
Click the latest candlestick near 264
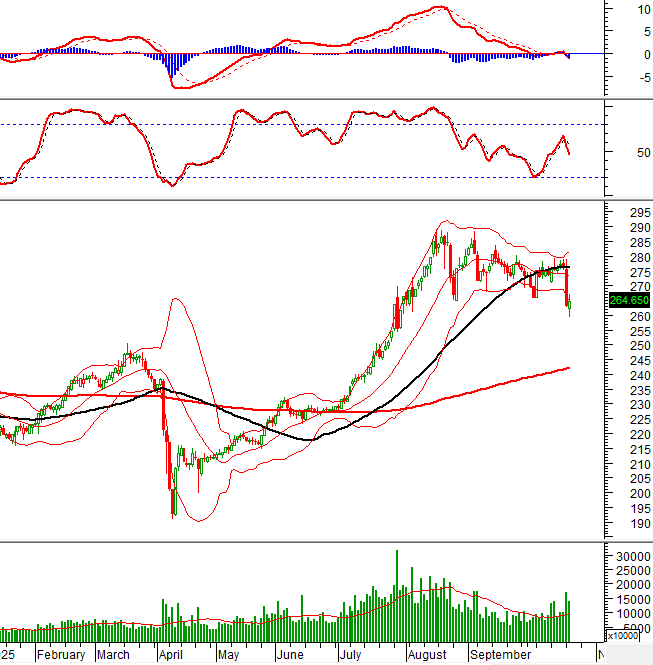[570, 306]
